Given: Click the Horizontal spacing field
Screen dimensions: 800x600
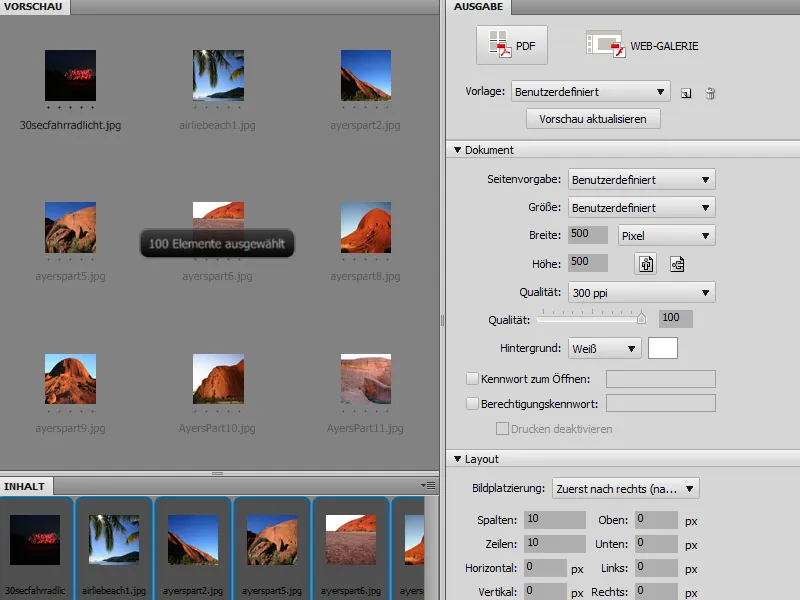Looking at the screenshot, I should pos(545,567).
